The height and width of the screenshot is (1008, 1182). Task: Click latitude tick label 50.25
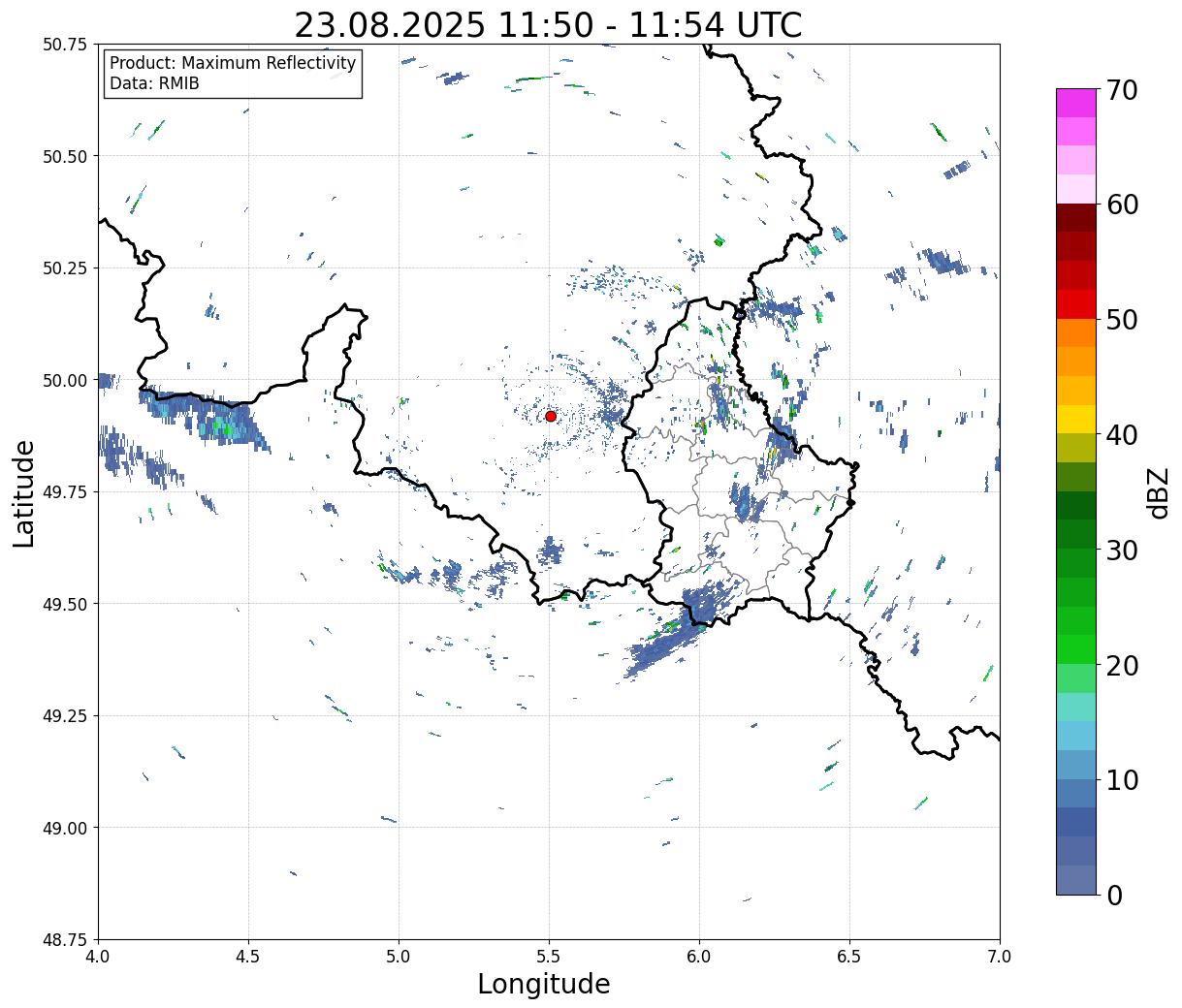coord(65,268)
